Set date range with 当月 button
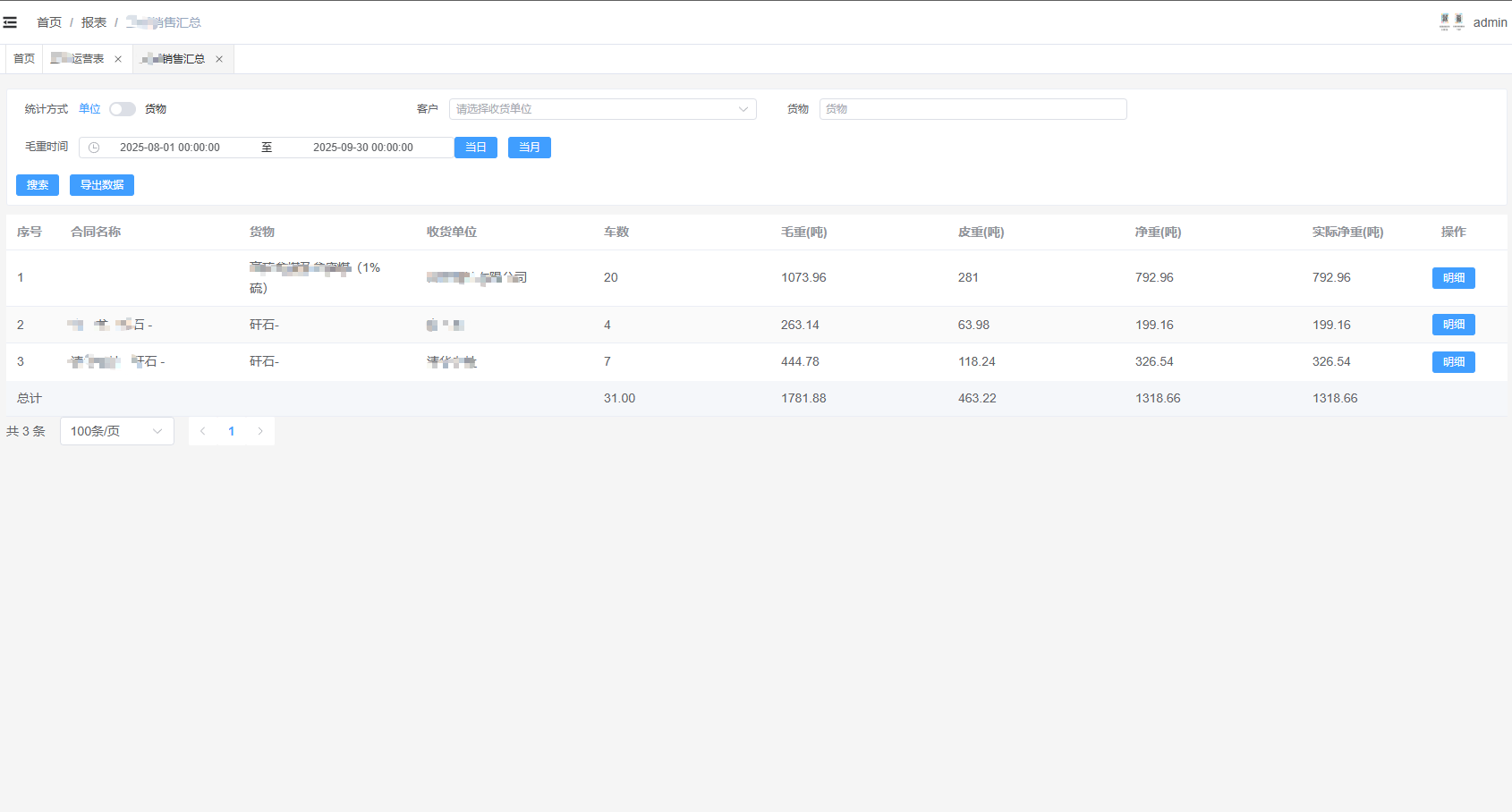The width and height of the screenshot is (1512, 812). [529, 148]
